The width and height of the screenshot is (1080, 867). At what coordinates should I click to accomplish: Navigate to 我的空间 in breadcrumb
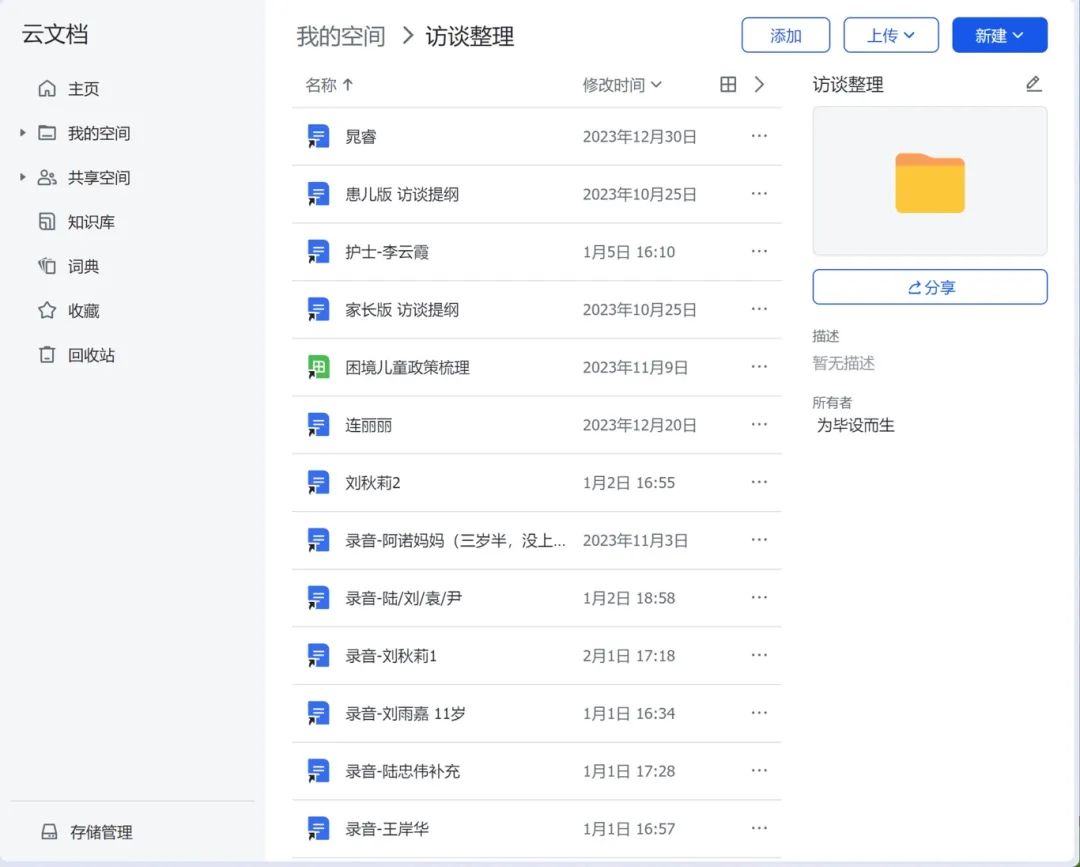point(341,37)
